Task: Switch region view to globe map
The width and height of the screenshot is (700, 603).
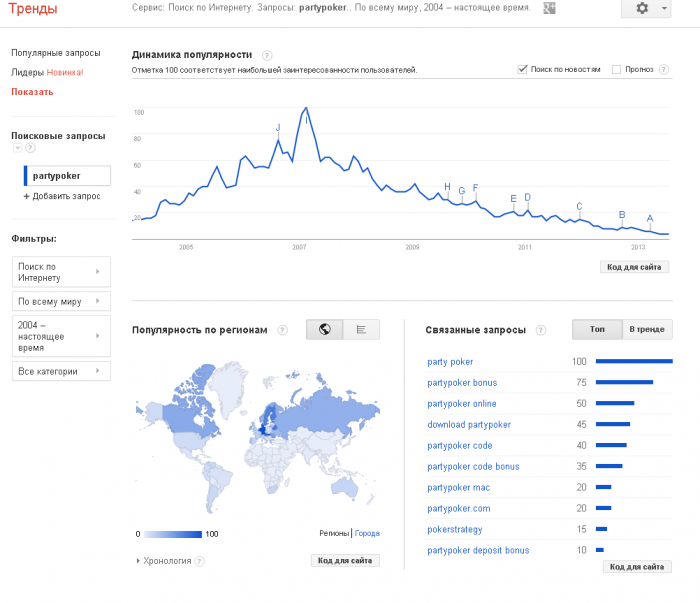Action: (x=324, y=329)
